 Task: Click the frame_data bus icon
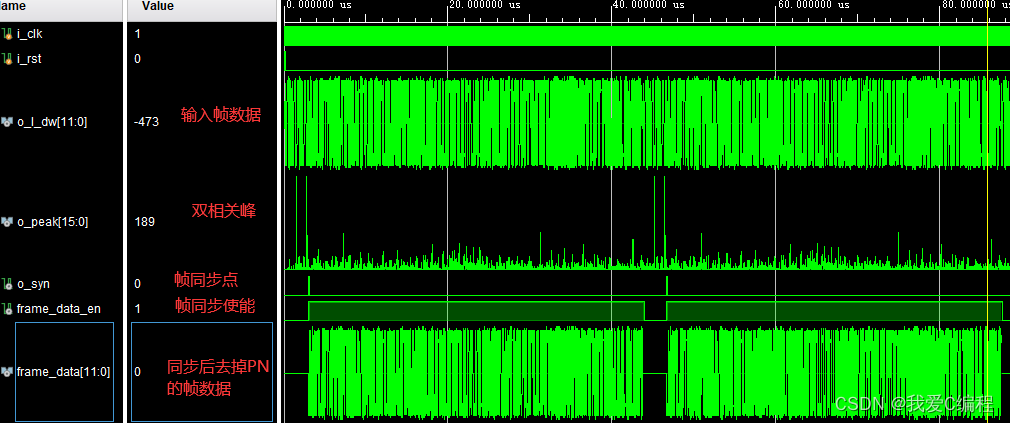pyautogui.click(x=8, y=371)
